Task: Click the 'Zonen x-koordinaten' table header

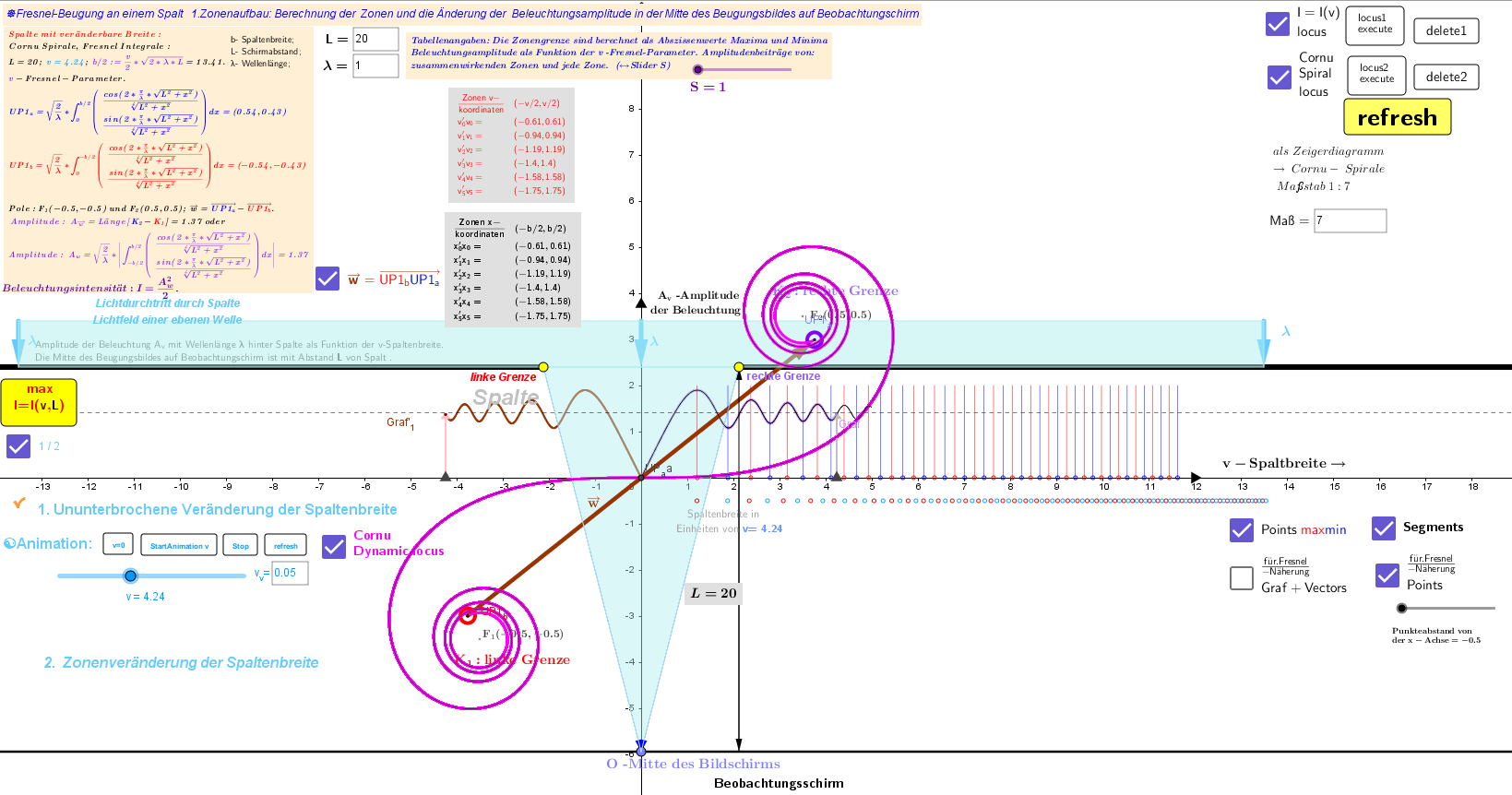Action: [480, 228]
